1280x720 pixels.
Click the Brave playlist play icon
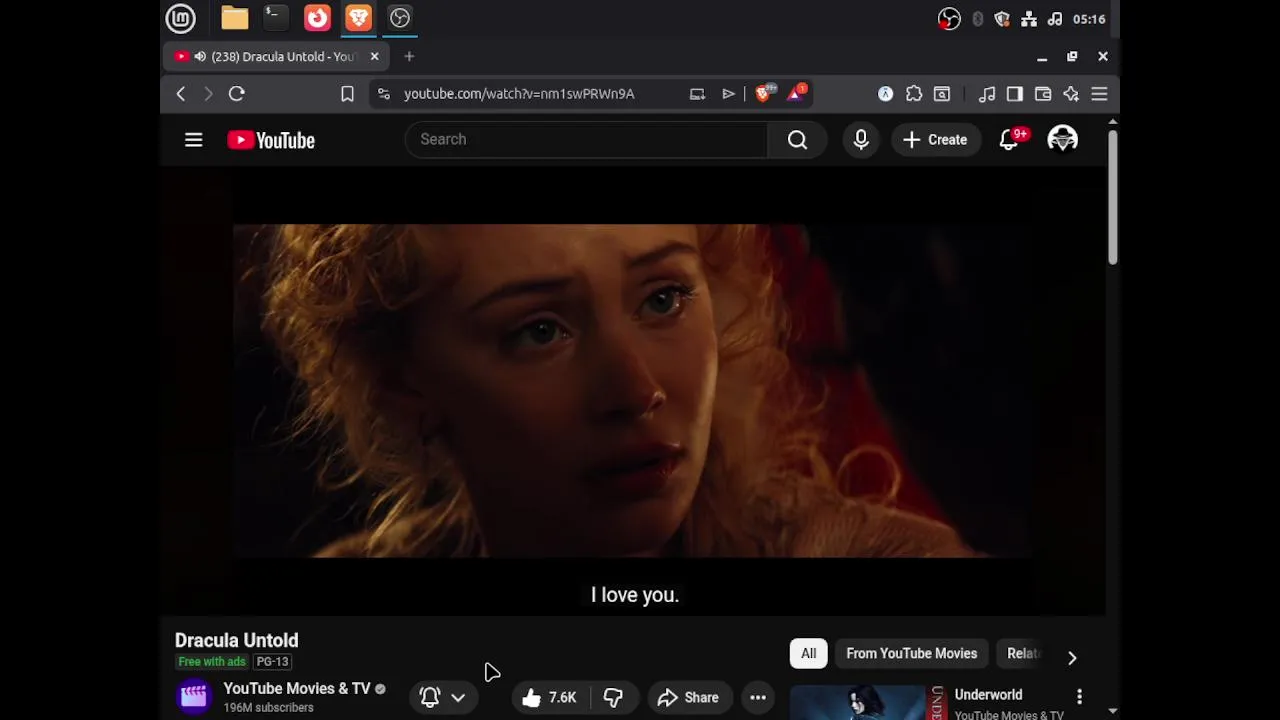pos(728,94)
